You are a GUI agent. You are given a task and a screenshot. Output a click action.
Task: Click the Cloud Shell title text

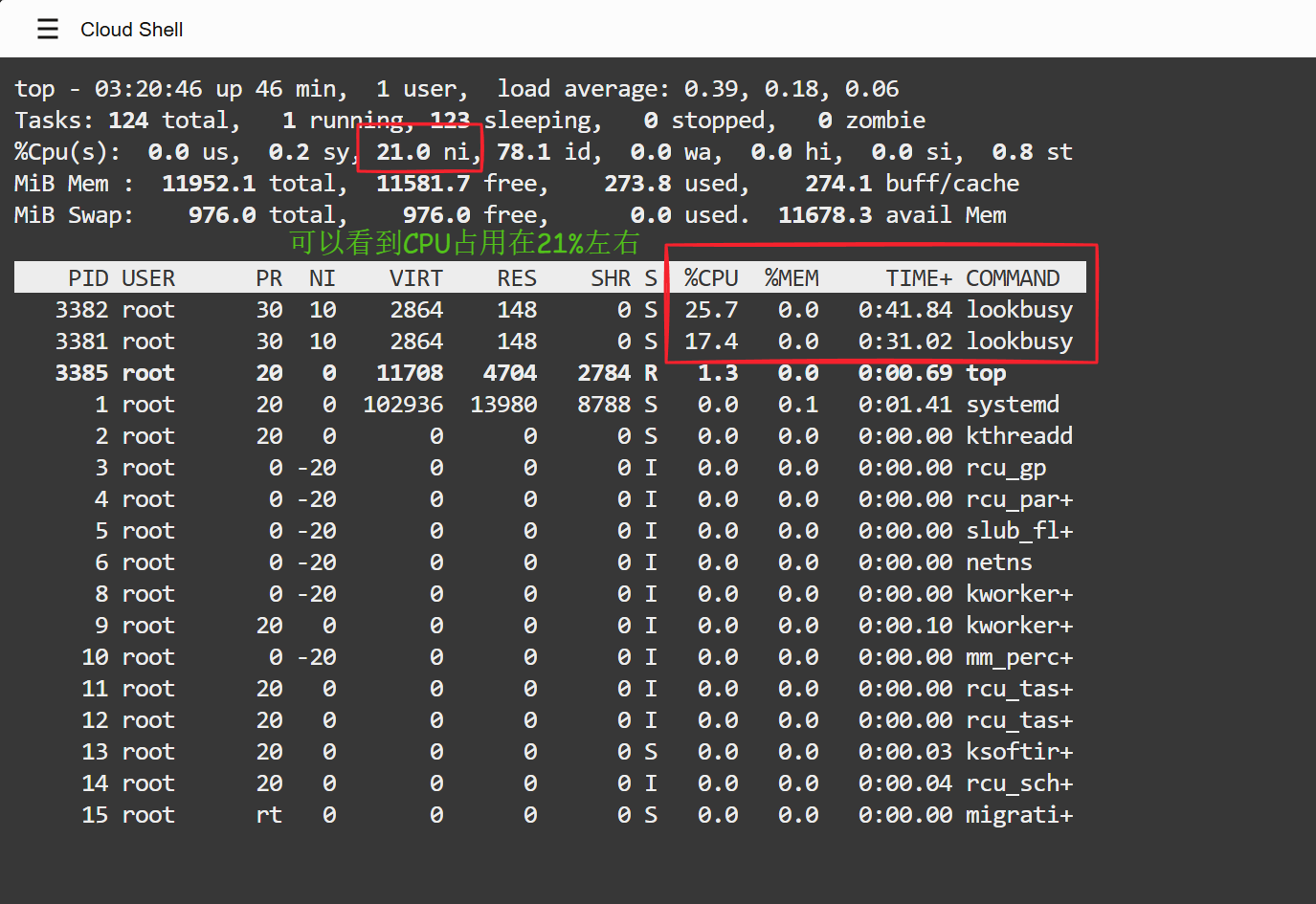click(131, 30)
